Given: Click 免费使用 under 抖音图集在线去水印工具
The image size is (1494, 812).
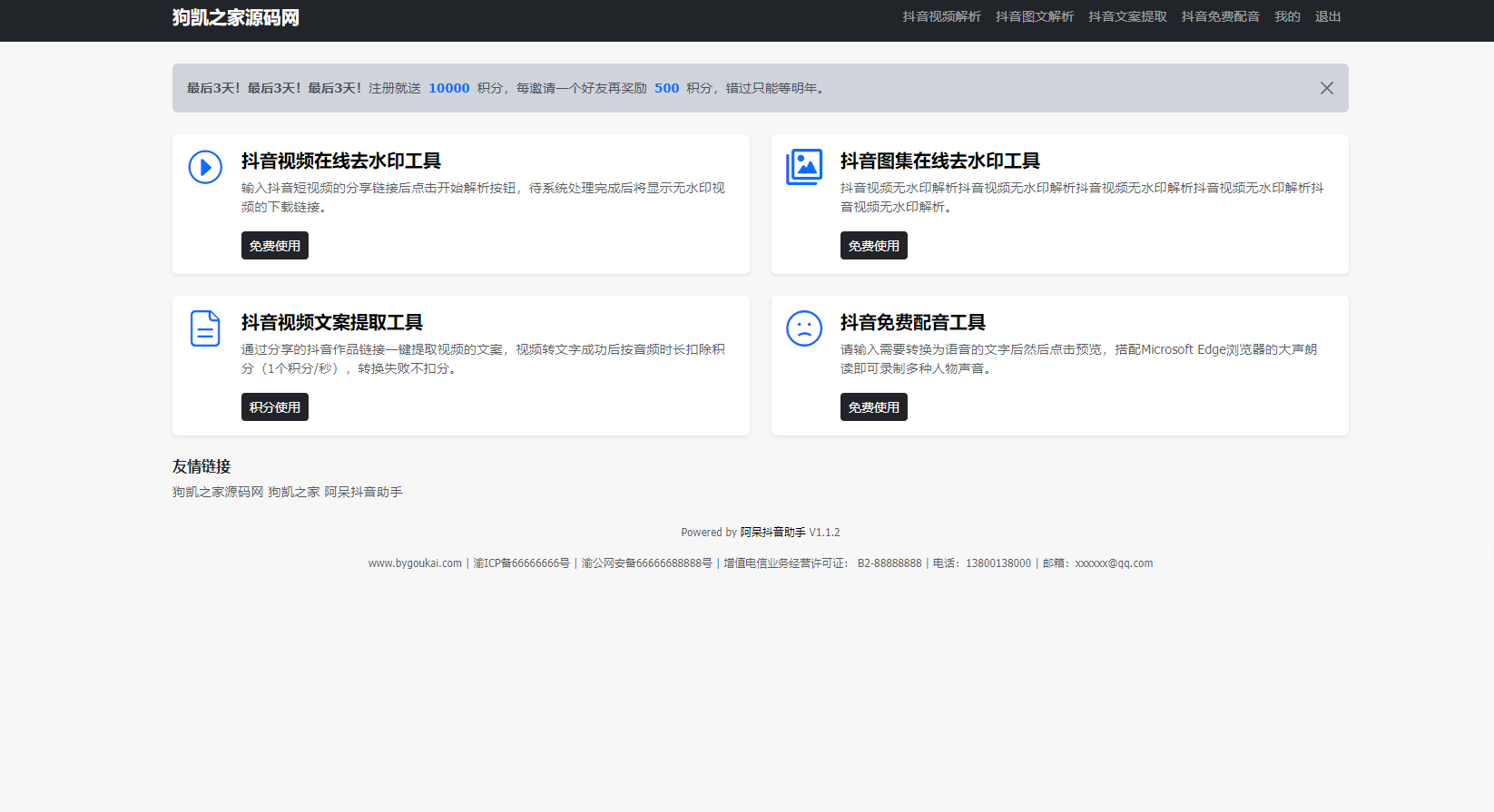Looking at the screenshot, I should (874, 246).
